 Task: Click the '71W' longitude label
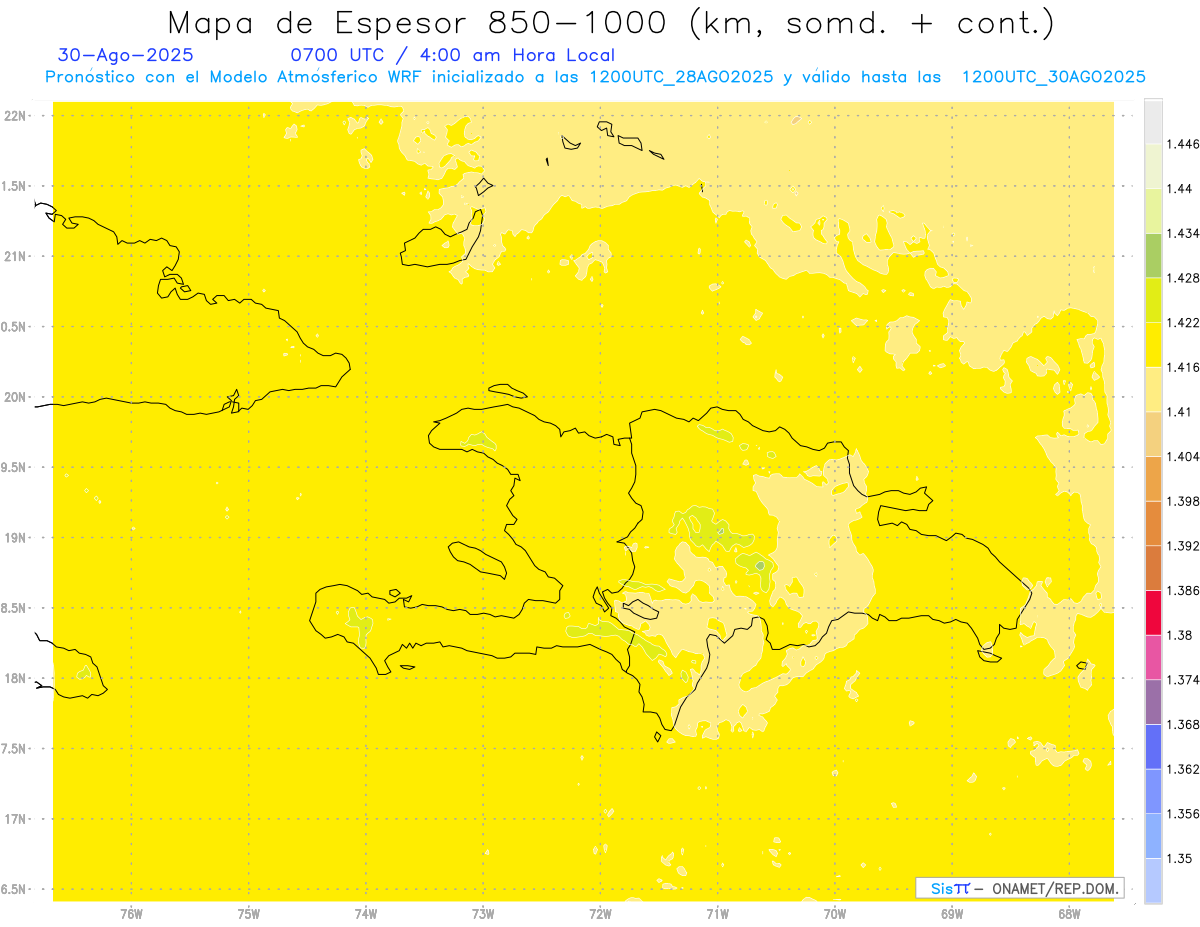pyautogui.click(x=717, y=913)
